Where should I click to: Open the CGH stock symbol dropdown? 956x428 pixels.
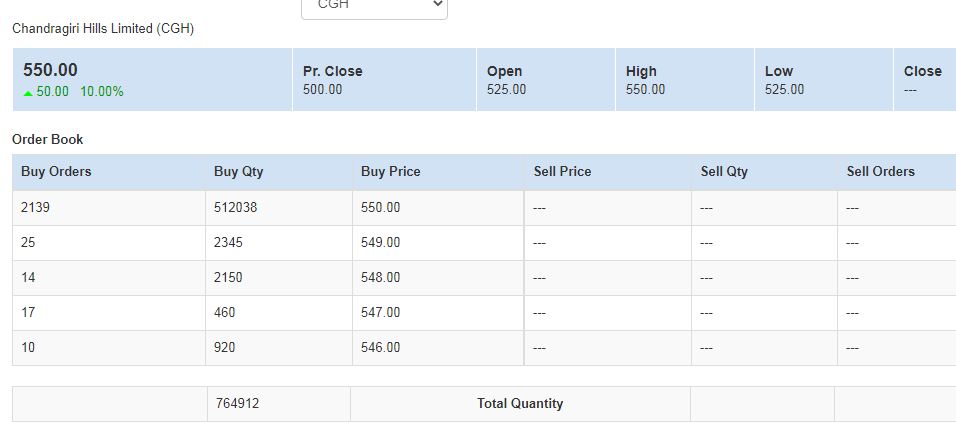point(374,6)
